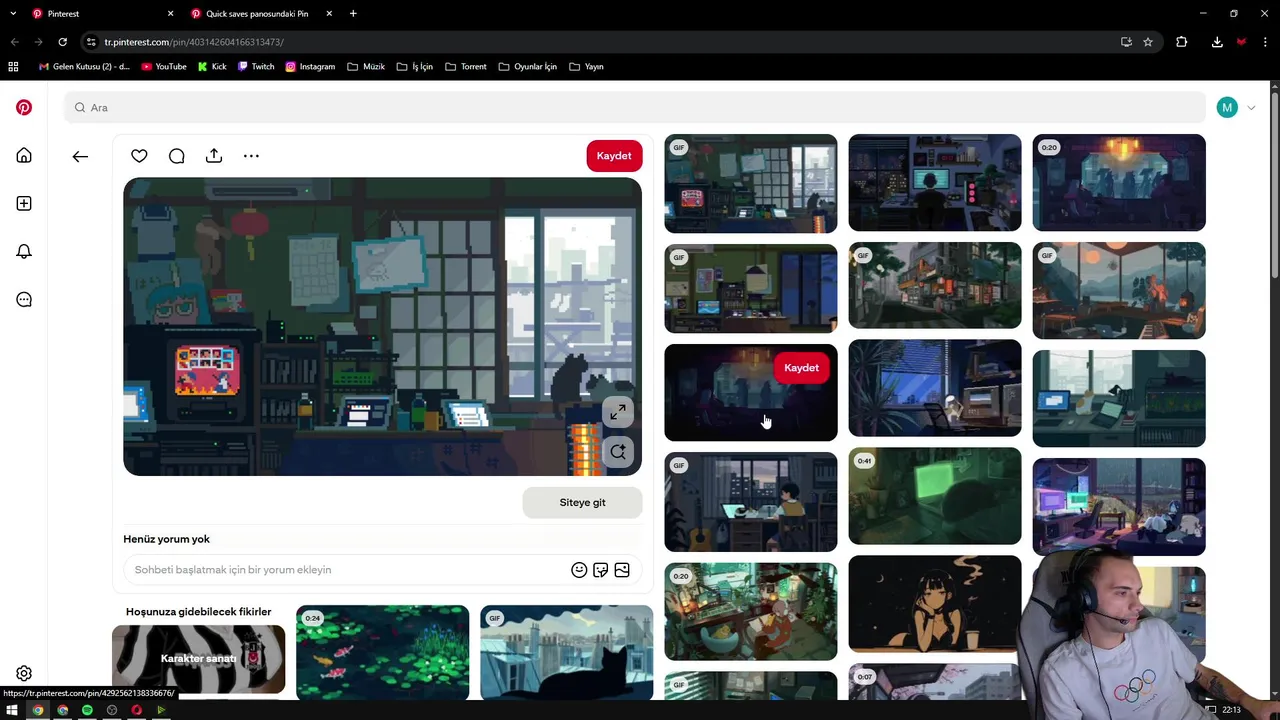This screenshot has height=720, width=1280.
Task: Open the Instagram bookmark
Action: [x=310, y=67]
